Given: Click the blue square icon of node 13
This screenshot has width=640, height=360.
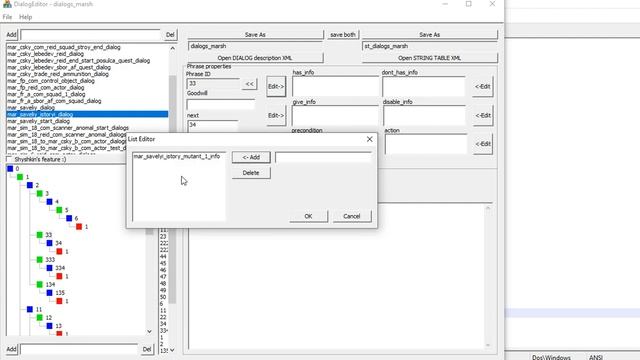Looking at the screenshot, I should click(49, 326).
